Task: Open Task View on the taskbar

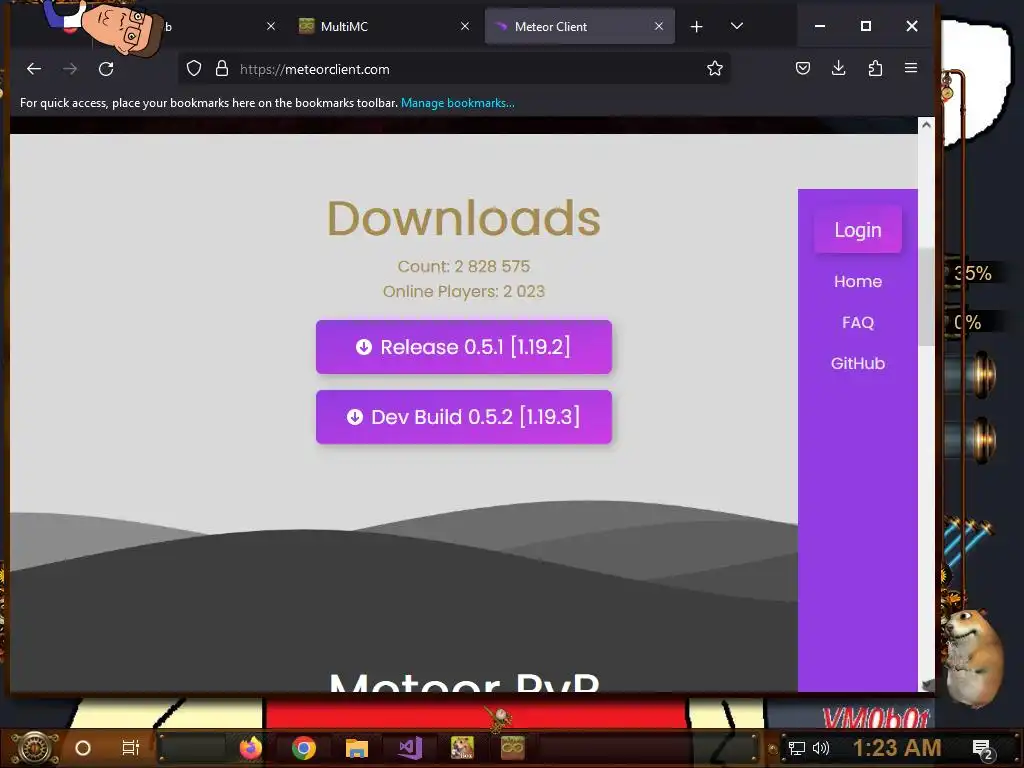Action: point(131,748)
